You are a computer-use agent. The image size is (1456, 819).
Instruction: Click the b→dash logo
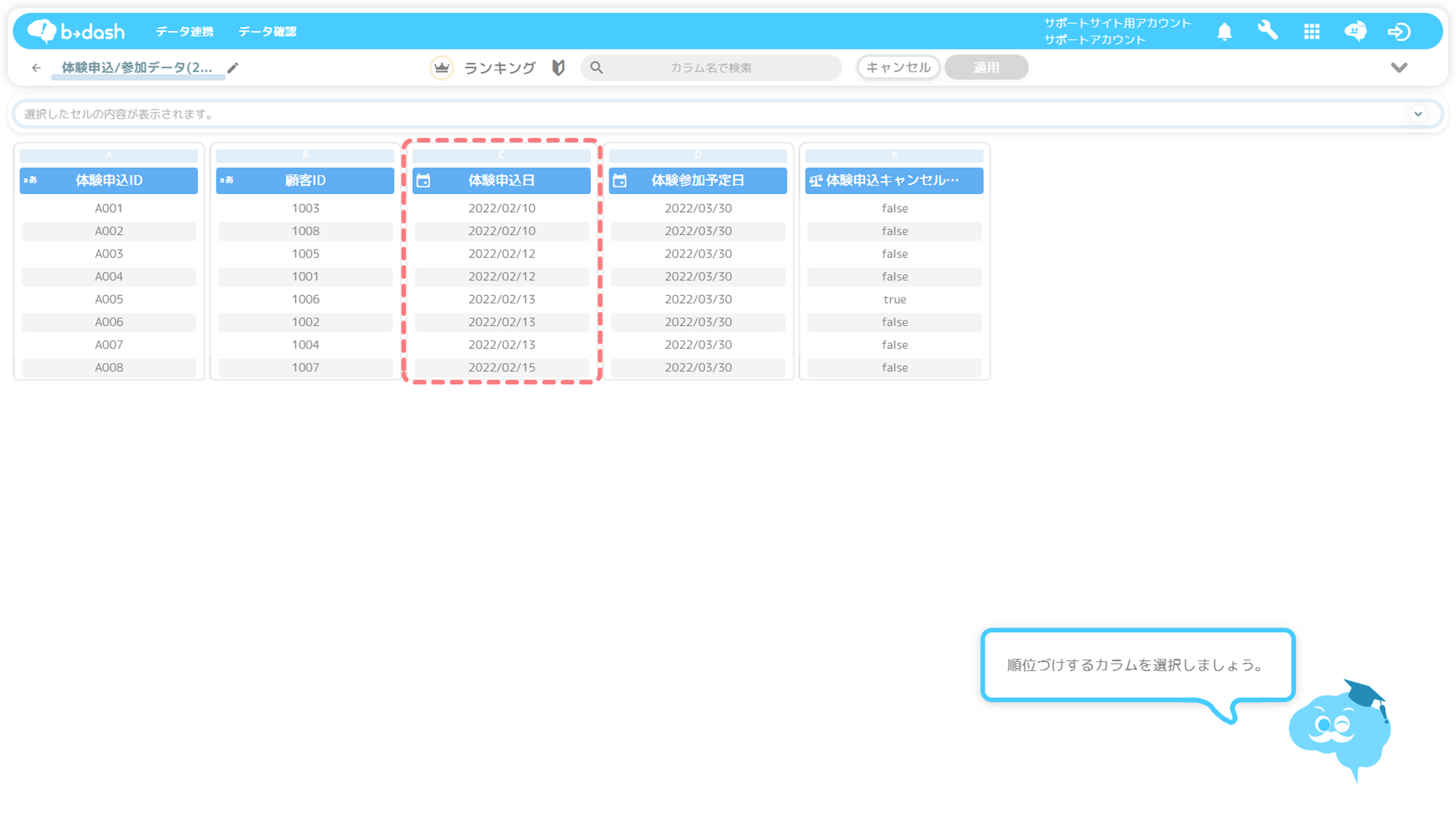coord(76,31)
